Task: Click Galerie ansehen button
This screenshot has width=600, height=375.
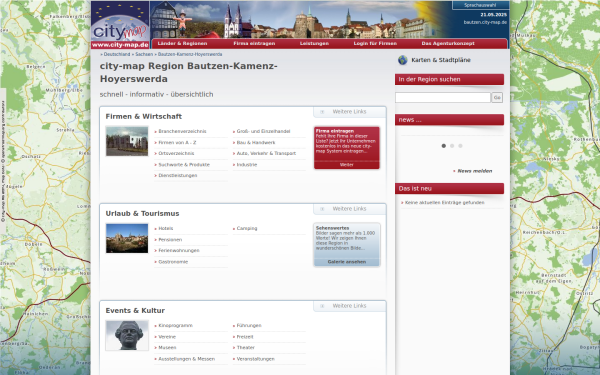Action: (x=347, y=262)
